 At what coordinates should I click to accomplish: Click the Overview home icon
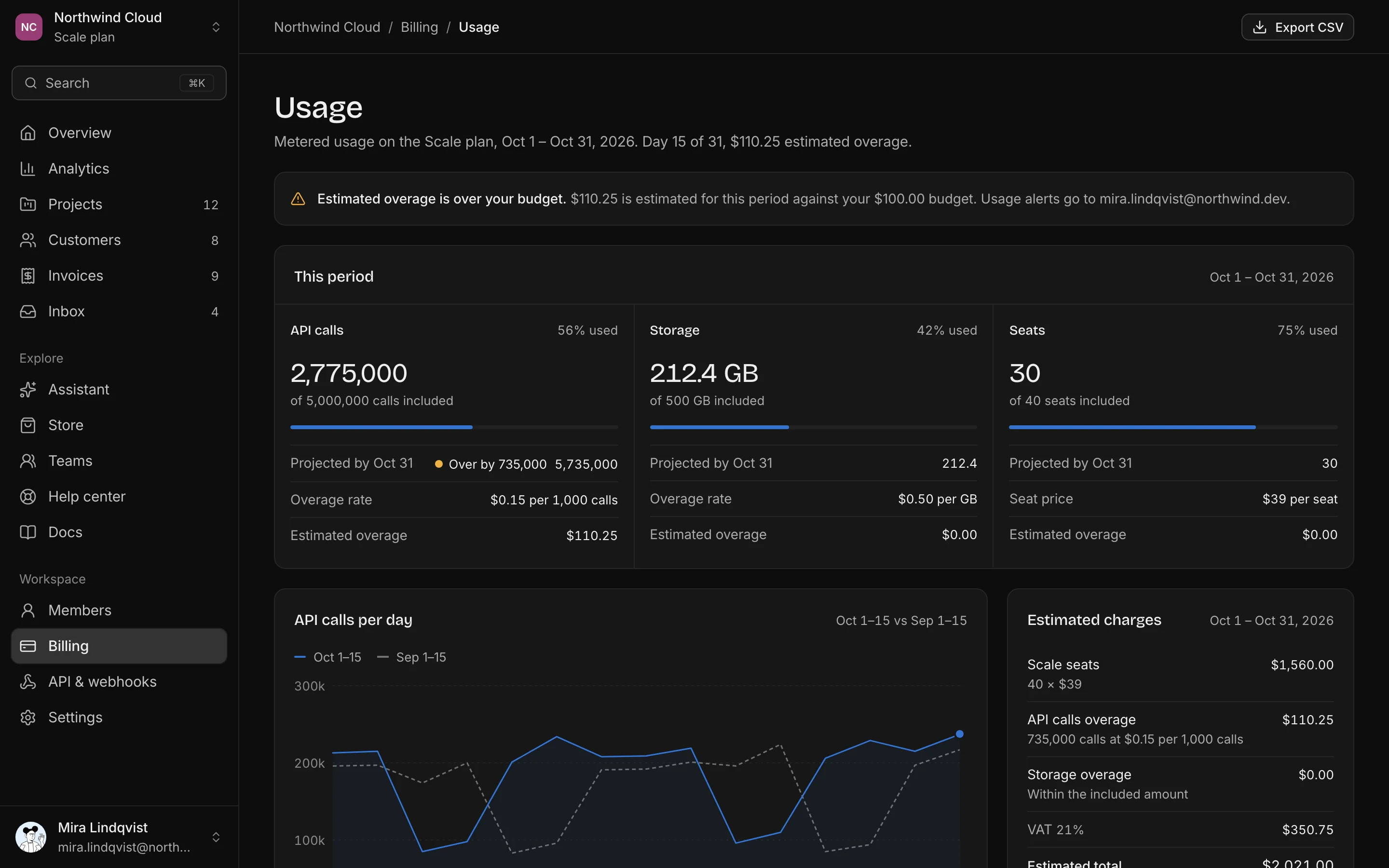[27, 133]
